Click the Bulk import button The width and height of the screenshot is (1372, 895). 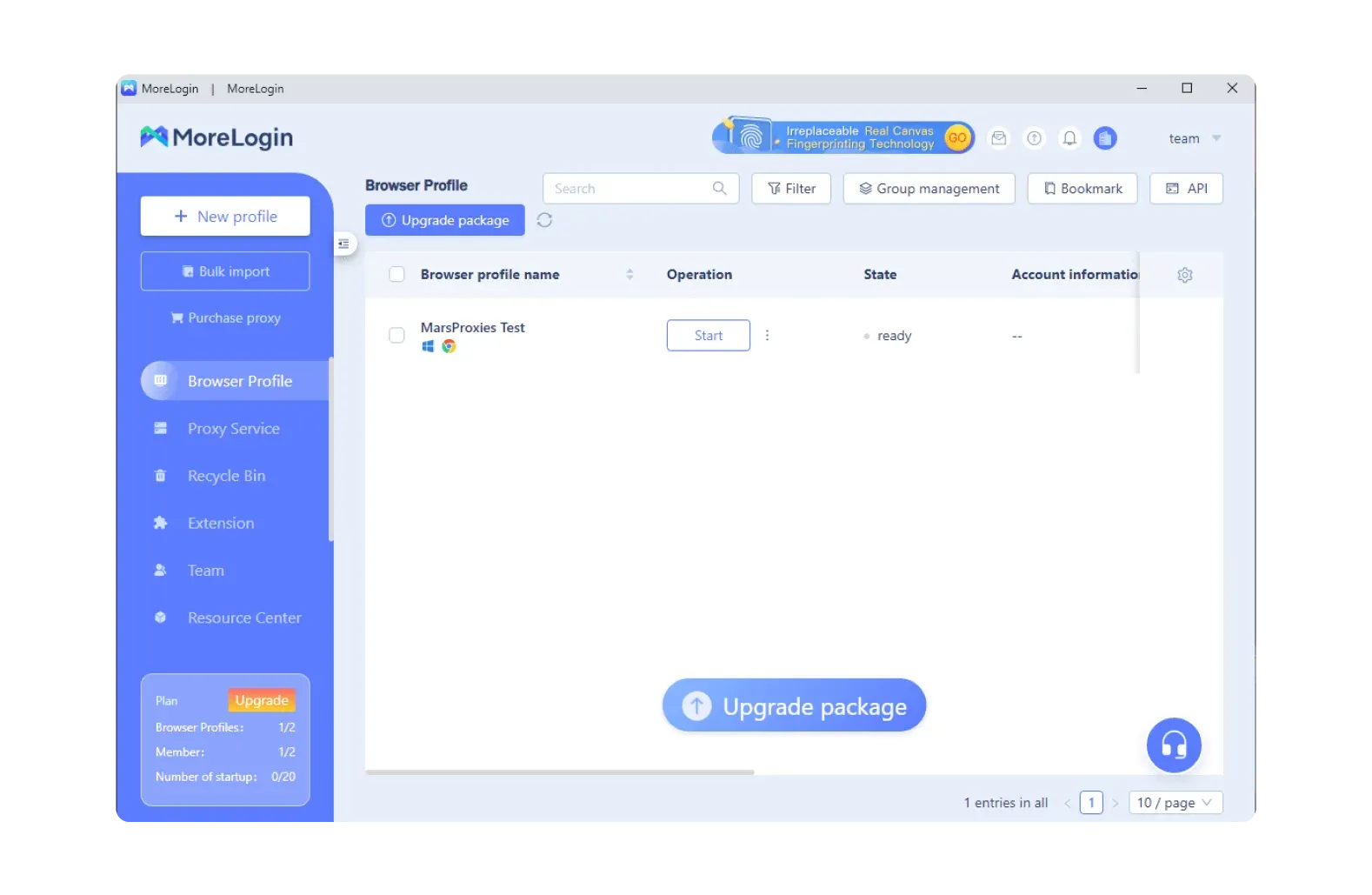pyautogui.click(x=225, y=271)
